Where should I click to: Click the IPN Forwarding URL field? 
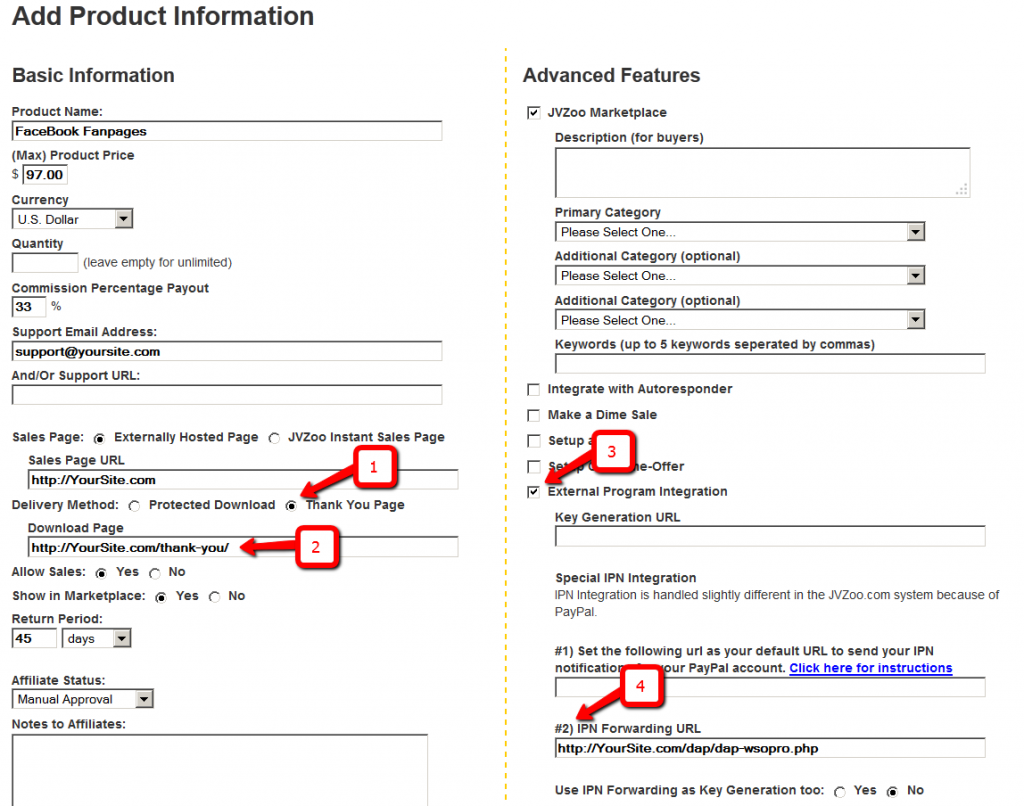769,748
